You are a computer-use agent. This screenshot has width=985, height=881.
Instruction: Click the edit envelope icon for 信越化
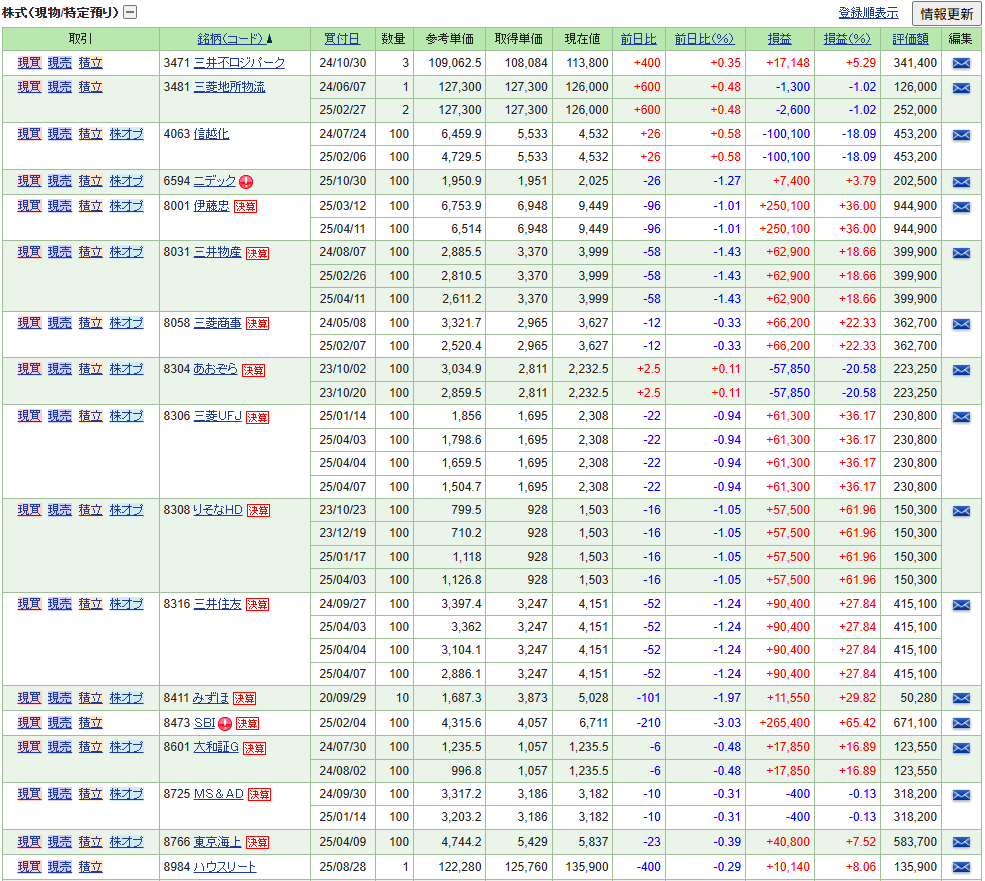click(961, 134)
